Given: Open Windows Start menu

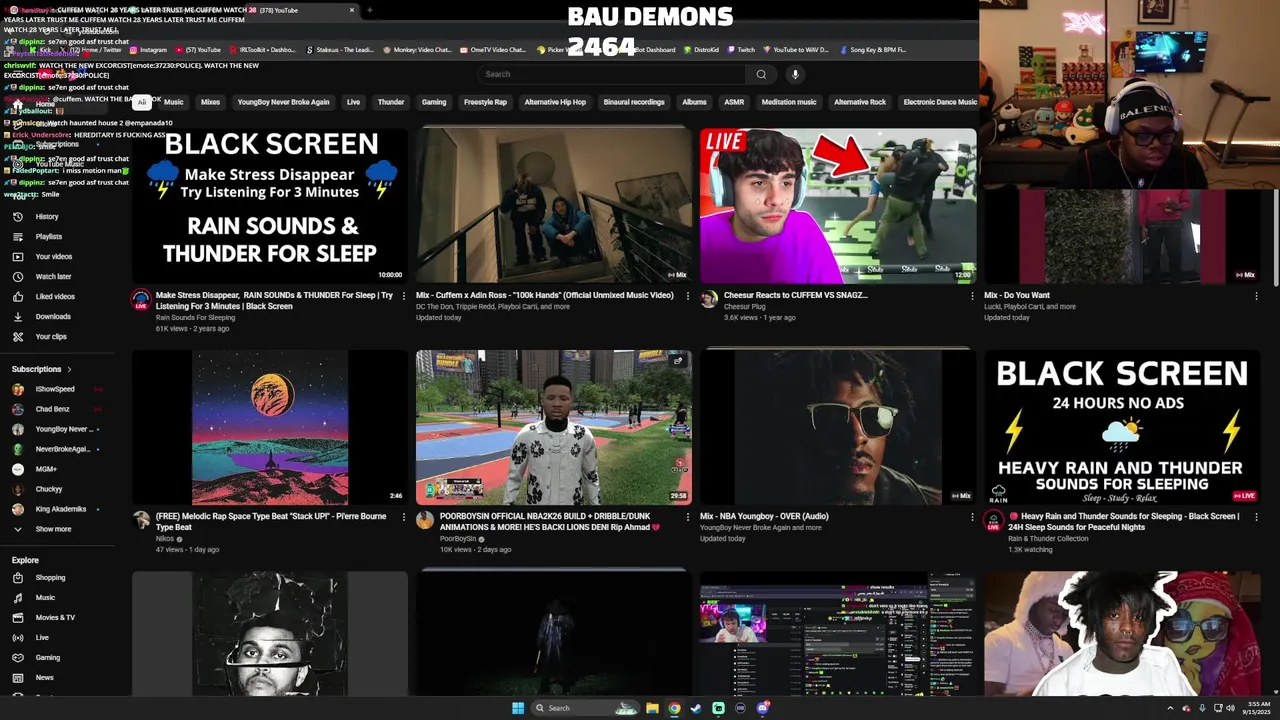Looking at the screenshot, I should tap(517, 708).
